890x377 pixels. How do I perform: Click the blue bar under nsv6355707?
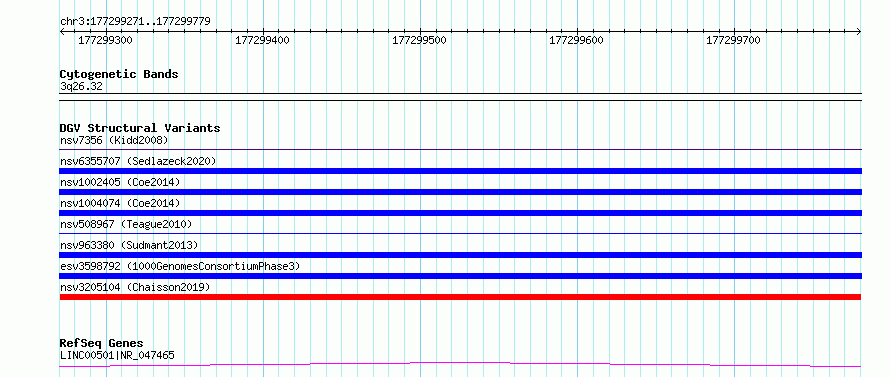click(x=460, y=171)
